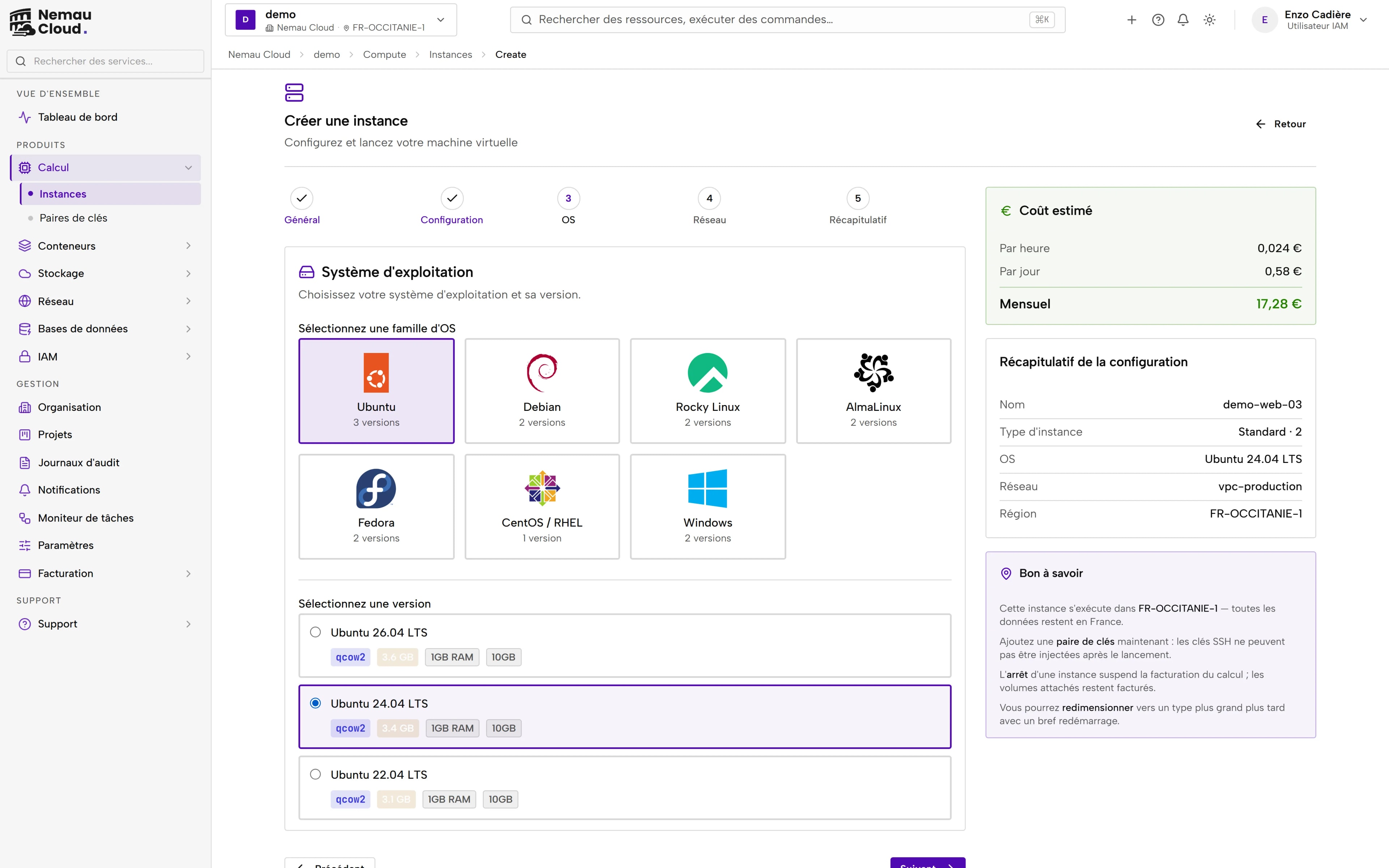Viewport: 1389px width, 868px height.
Task: Open the notifications bell in header
Action: click(1183, 20)
